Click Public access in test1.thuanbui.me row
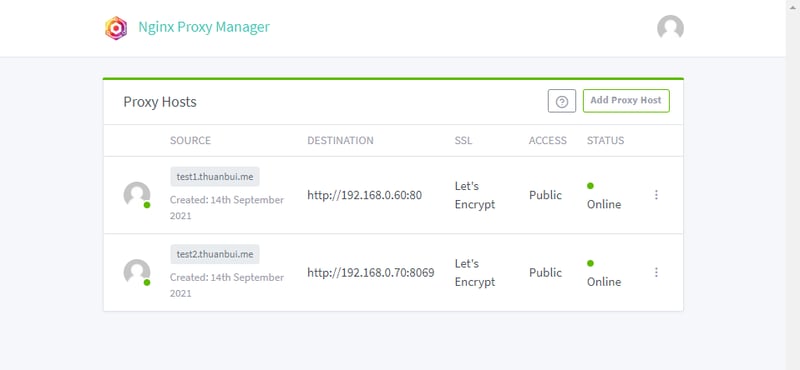 (x=545, y=195)
